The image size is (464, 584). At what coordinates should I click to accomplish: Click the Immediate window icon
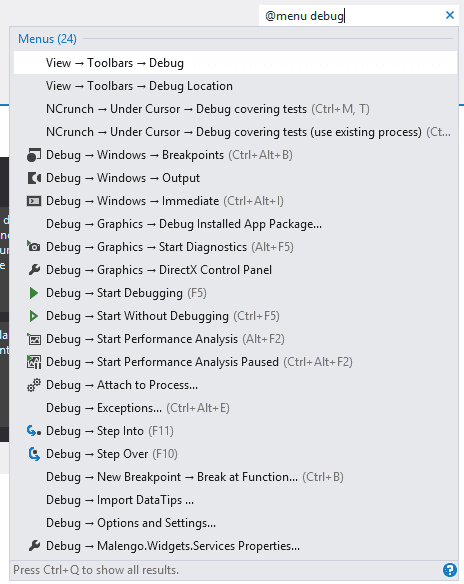tap(34, 201)
